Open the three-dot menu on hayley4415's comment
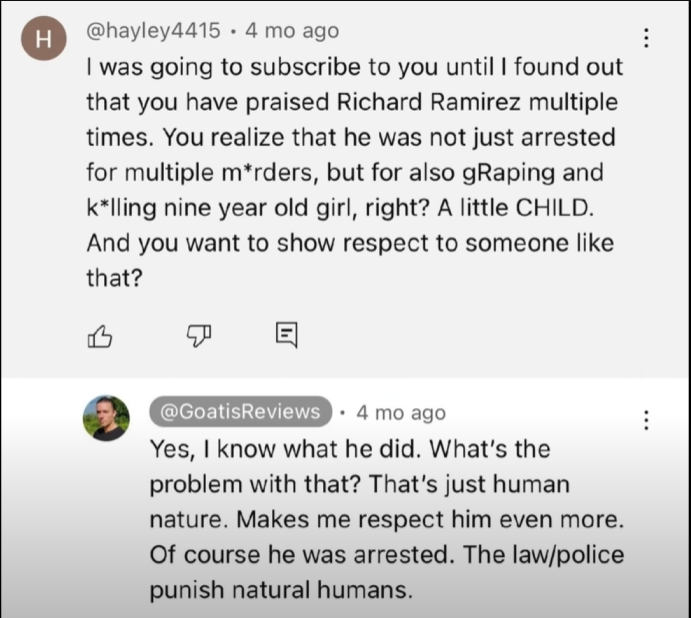This screenshot has width=691, height=618. tap(646, 38)
